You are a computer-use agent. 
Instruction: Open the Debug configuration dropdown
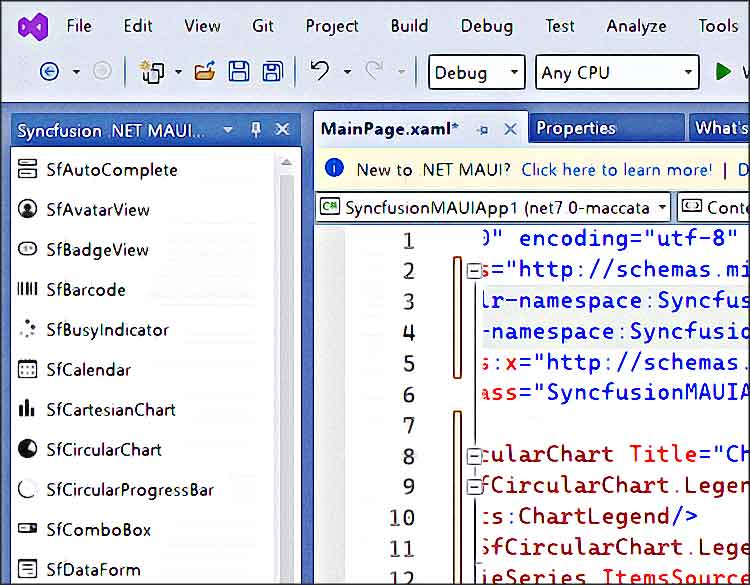pyautogui.click(x=477, y=72)
